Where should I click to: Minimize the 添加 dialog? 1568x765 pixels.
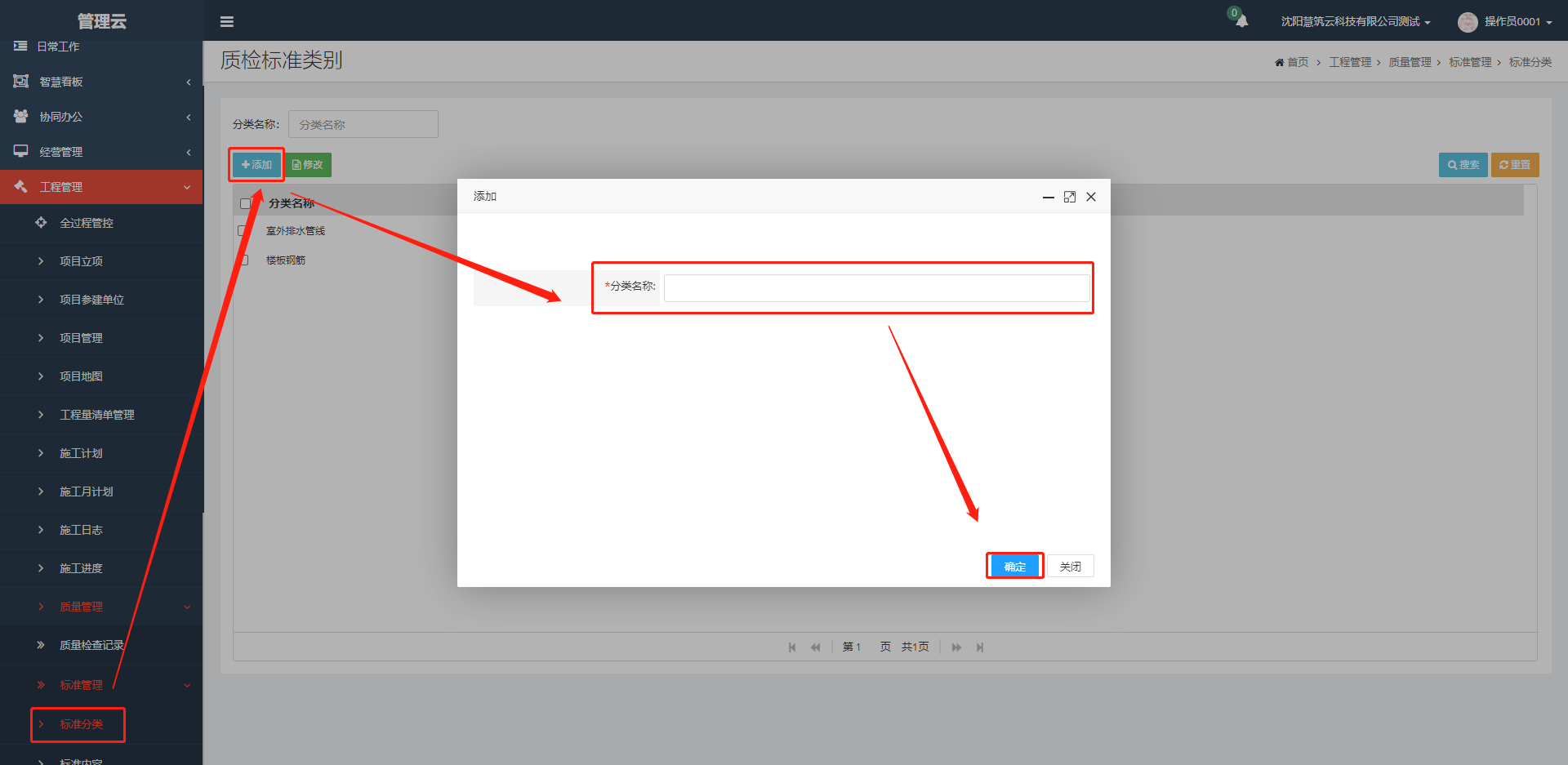pos(1049,197)
